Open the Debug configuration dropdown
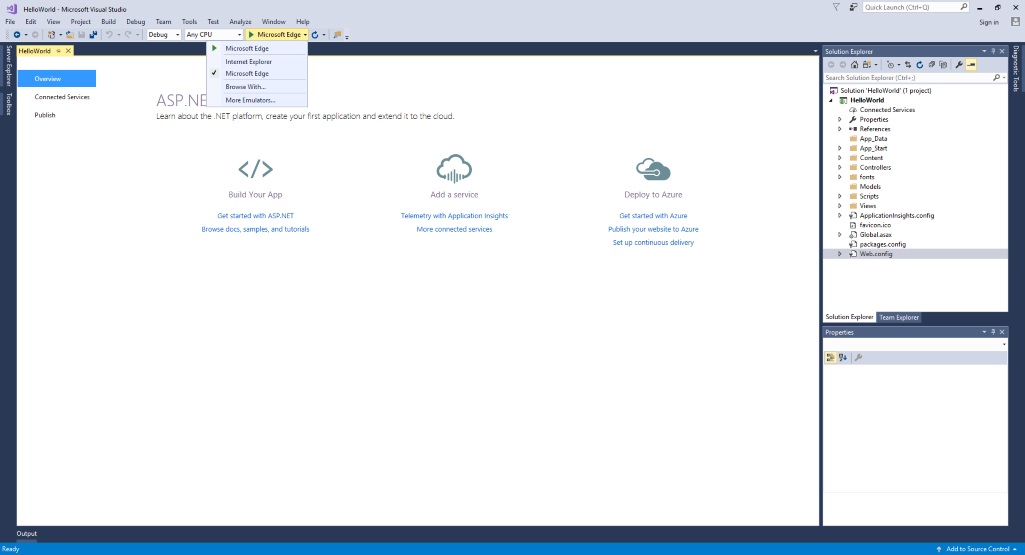The image size is (1025, 555). point(164,35)
